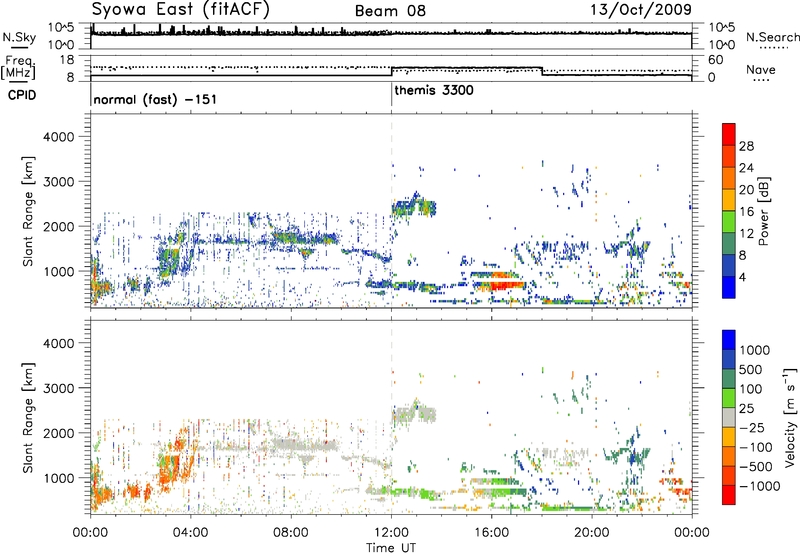Click the '08:00' time axis label
Viewport: 800px width, 554px height.
tap(291, 533)
